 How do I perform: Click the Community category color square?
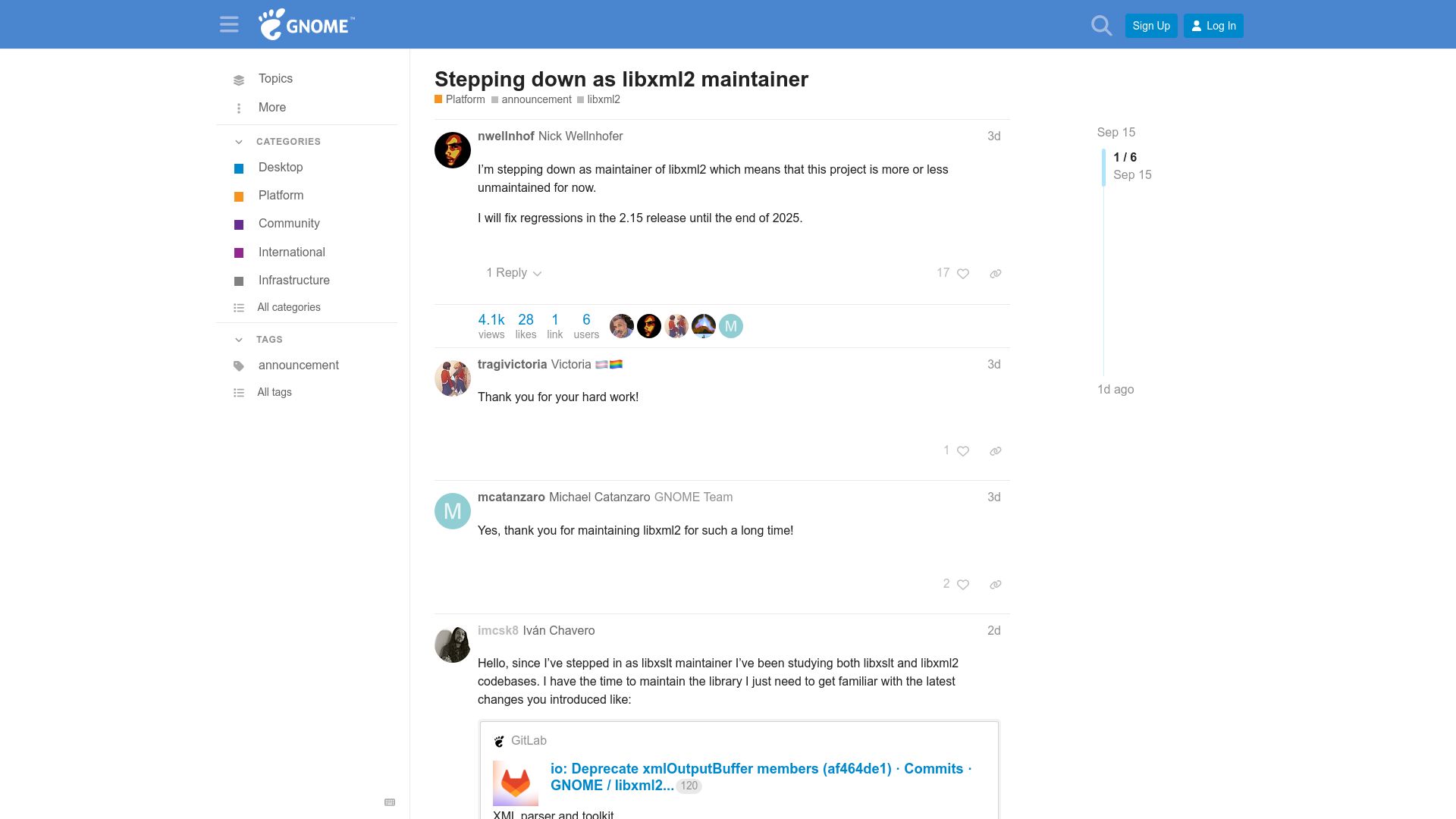tap(239, 224)
